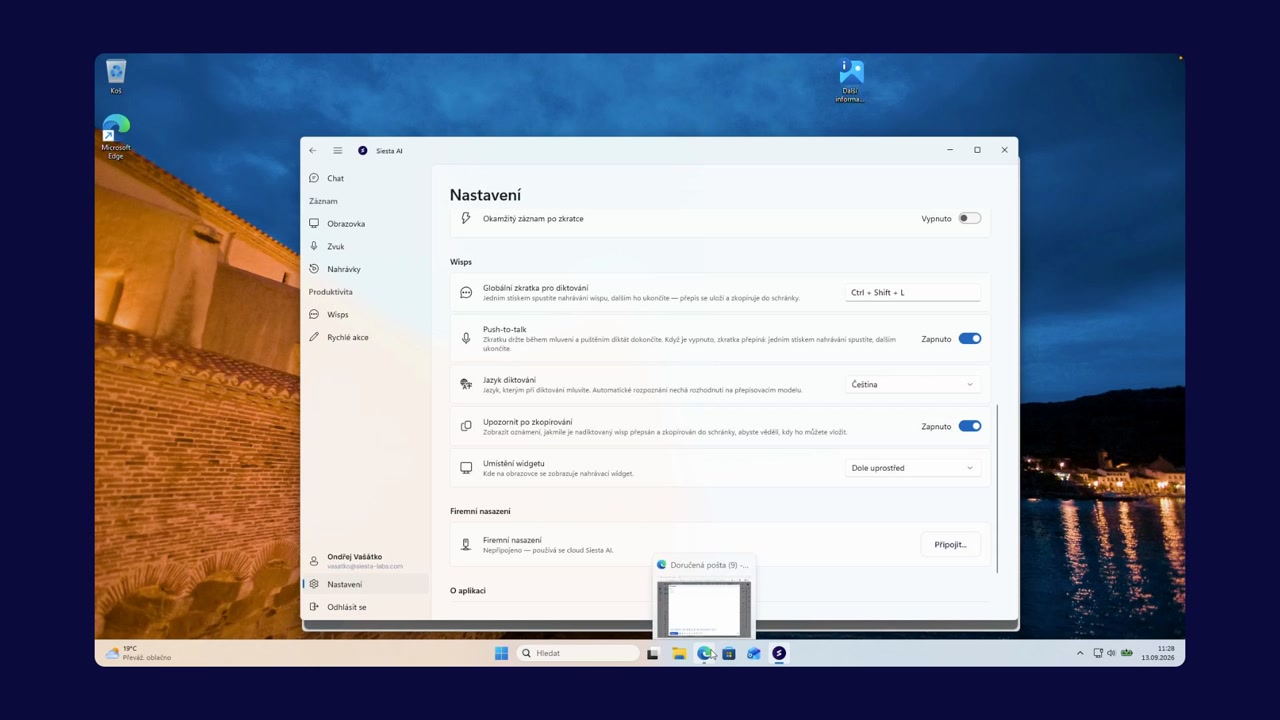Viewport: 1280px width, 720px height.
Task: Open Outlook mail icon in taskbar
Action: tap(754, 653)
